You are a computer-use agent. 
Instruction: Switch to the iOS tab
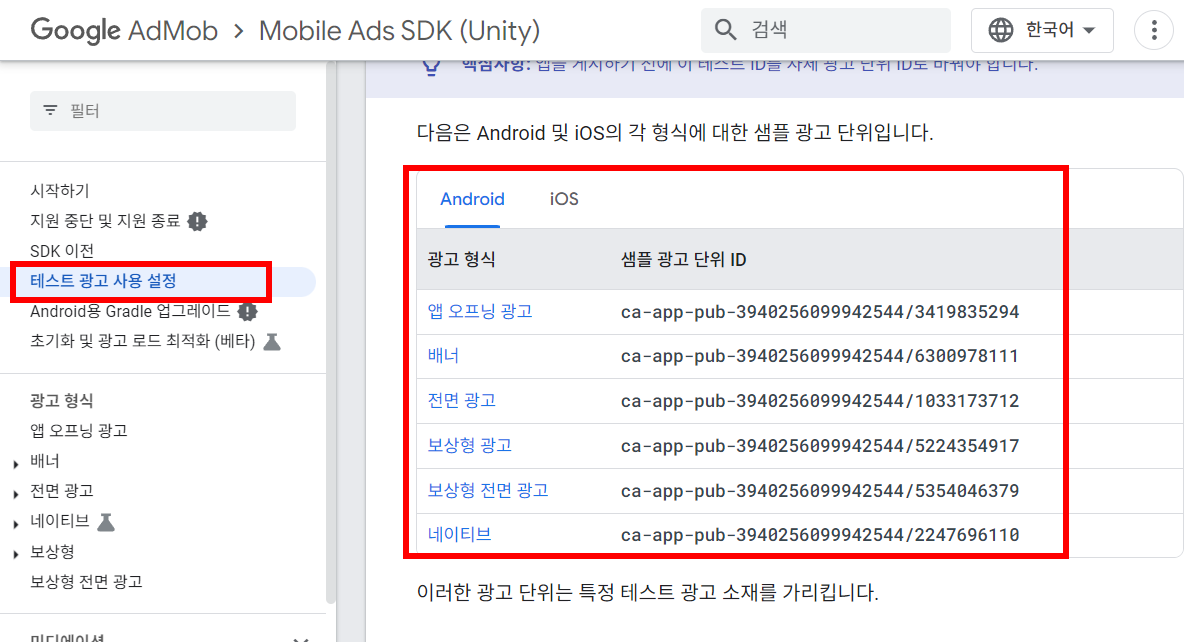pyautogui.click(x=564, y=199)
